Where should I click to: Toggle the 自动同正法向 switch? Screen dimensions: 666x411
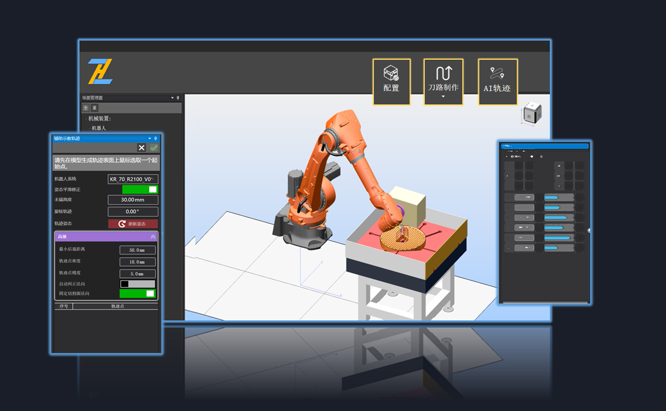click(x=133, y=283)
